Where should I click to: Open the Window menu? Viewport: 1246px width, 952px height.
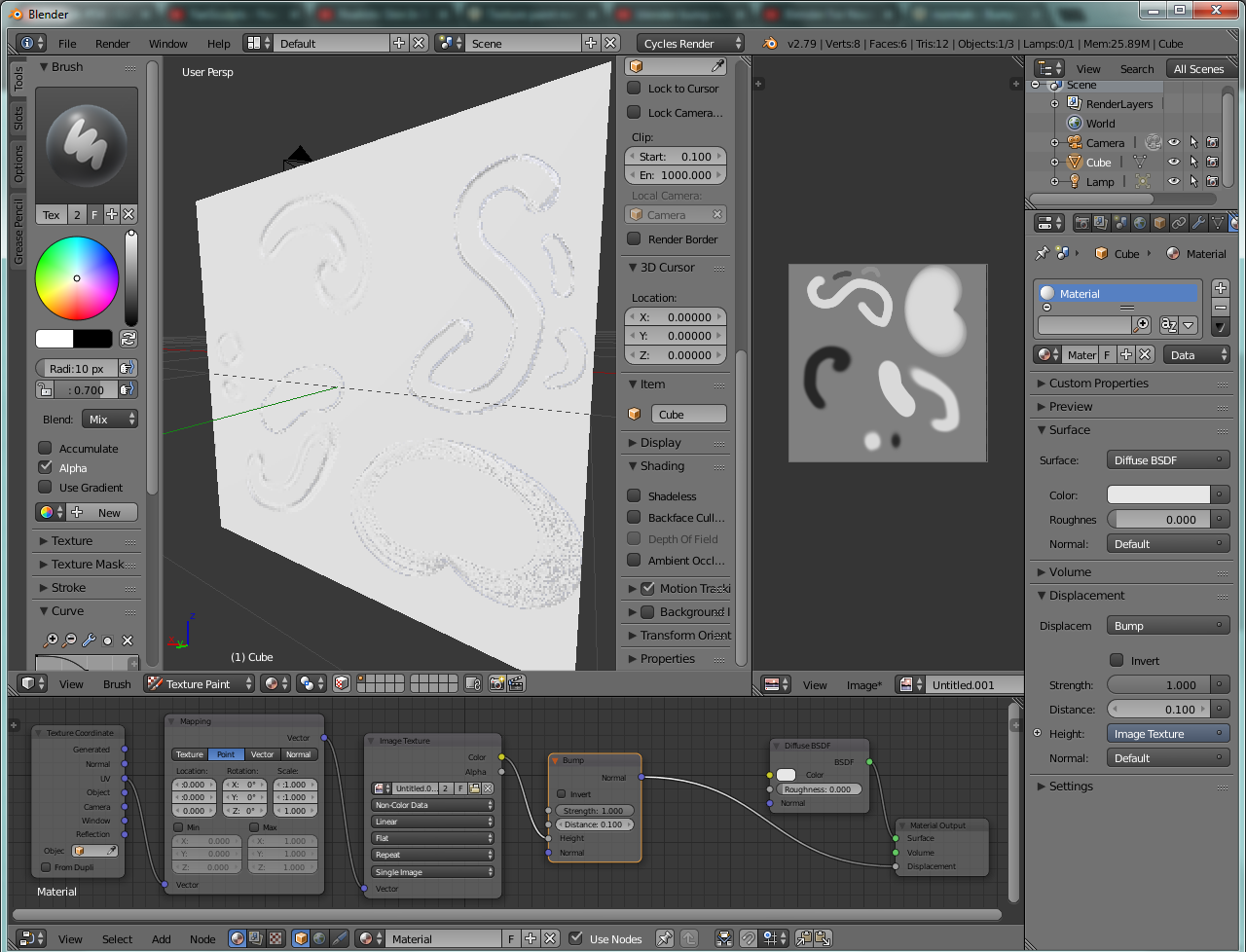click(168, 44)
